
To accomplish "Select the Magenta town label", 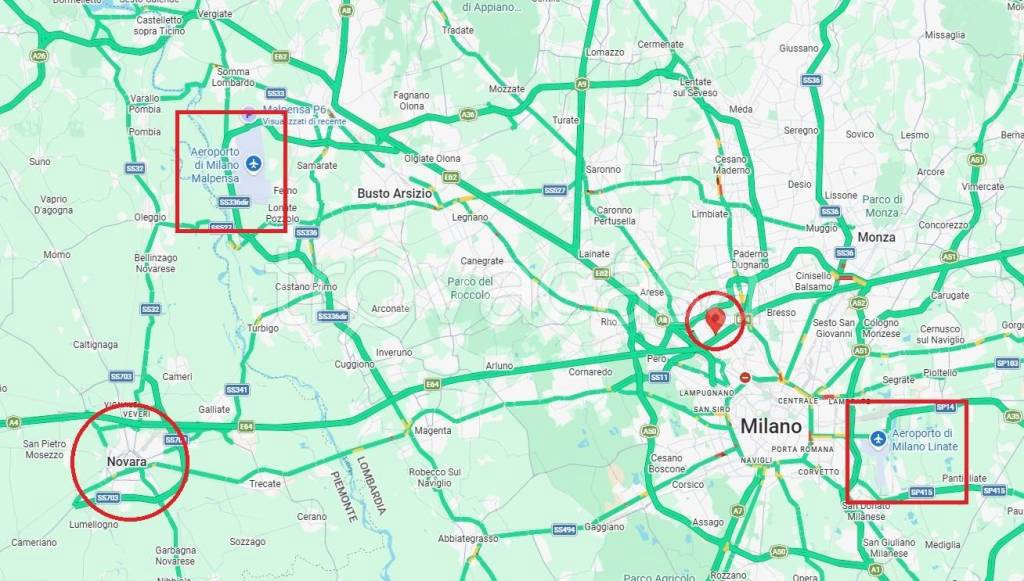I will coord(433,430).
